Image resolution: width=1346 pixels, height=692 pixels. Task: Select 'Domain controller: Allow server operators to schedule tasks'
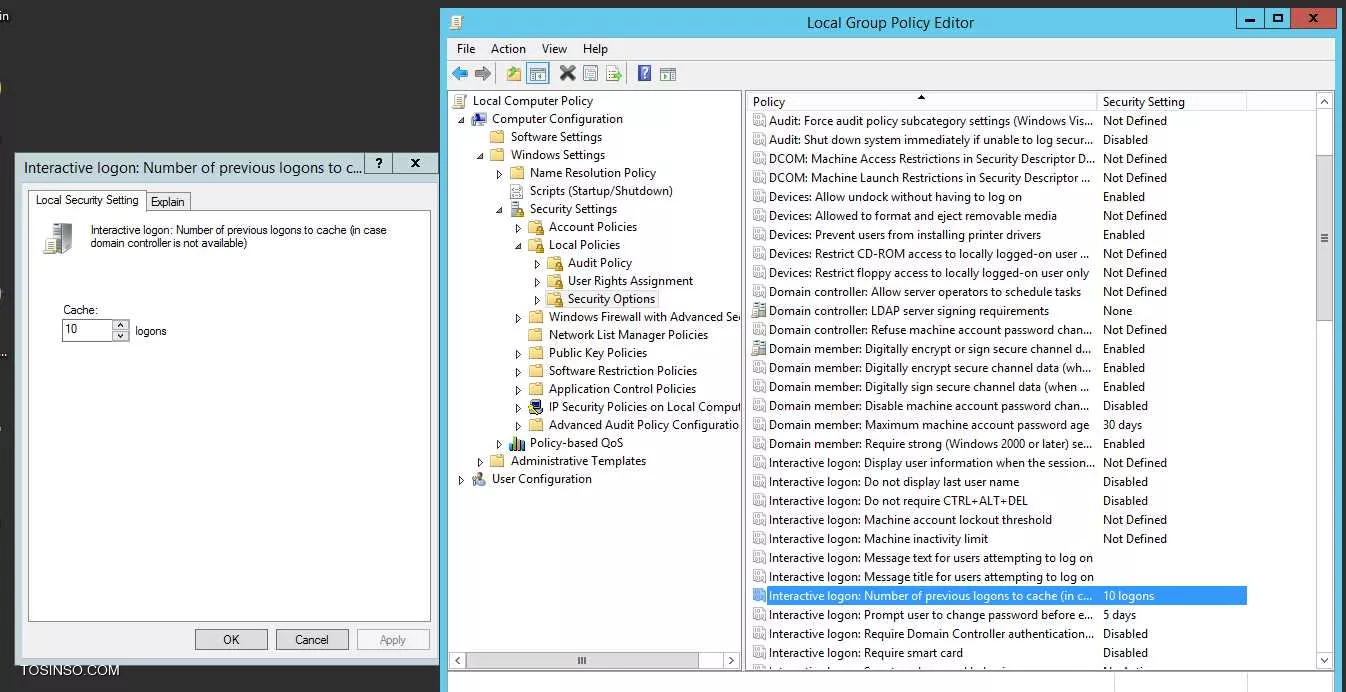pyautogui.click(x=925, y=292)
